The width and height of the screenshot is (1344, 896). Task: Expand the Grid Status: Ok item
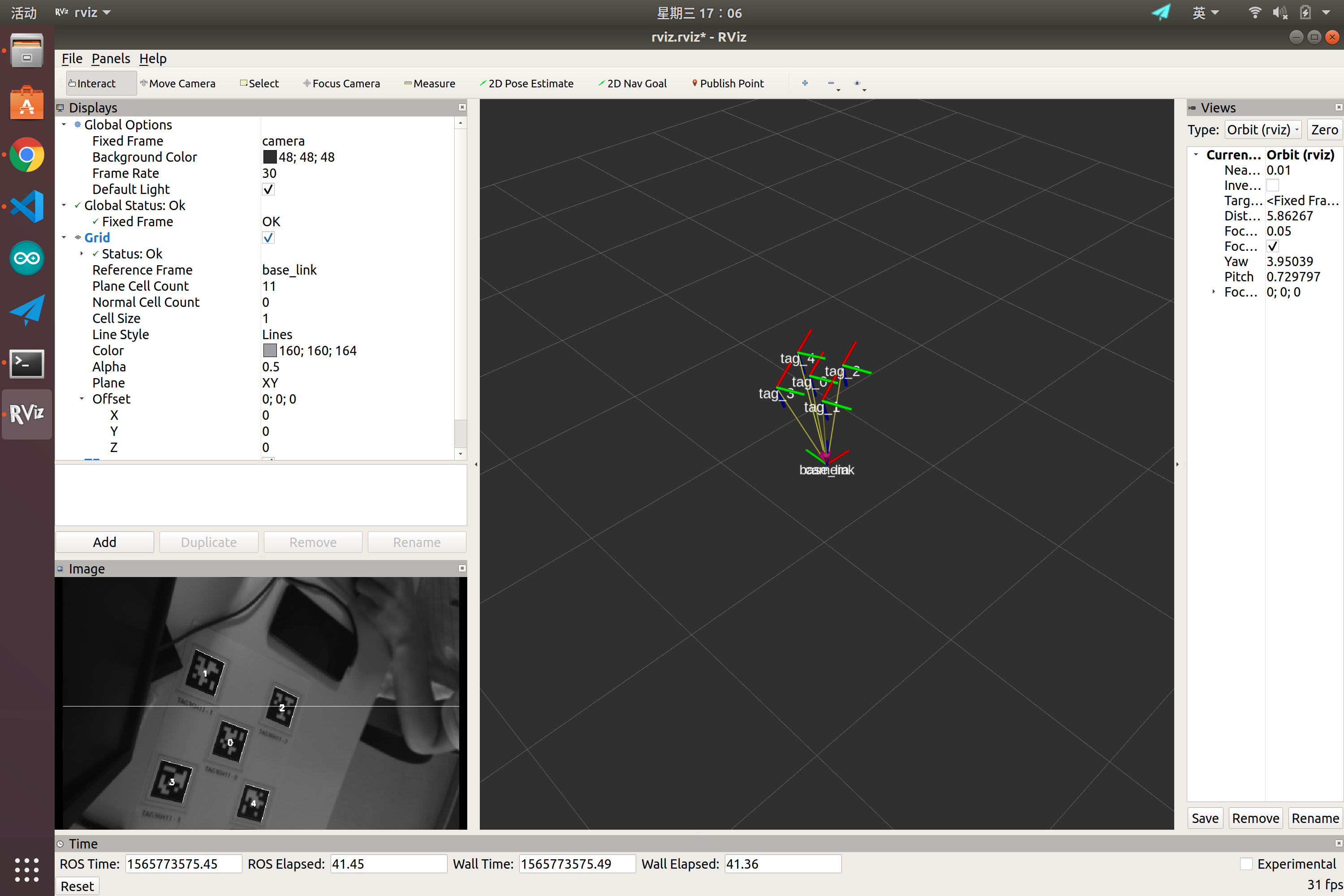click(82, 254)
